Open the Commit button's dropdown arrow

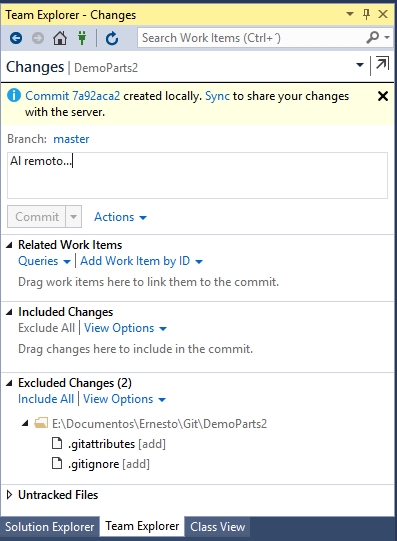pyautogui.click(x=73, y=217)
